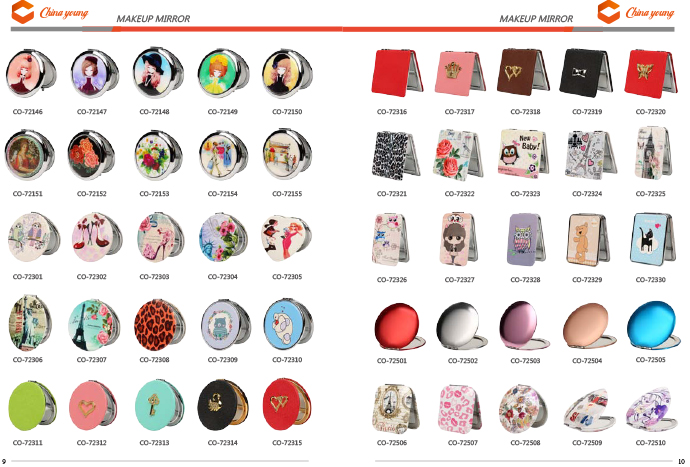Click the red square mirror CO-72316
Screen dimensions: 690x467
click(397, 73)
